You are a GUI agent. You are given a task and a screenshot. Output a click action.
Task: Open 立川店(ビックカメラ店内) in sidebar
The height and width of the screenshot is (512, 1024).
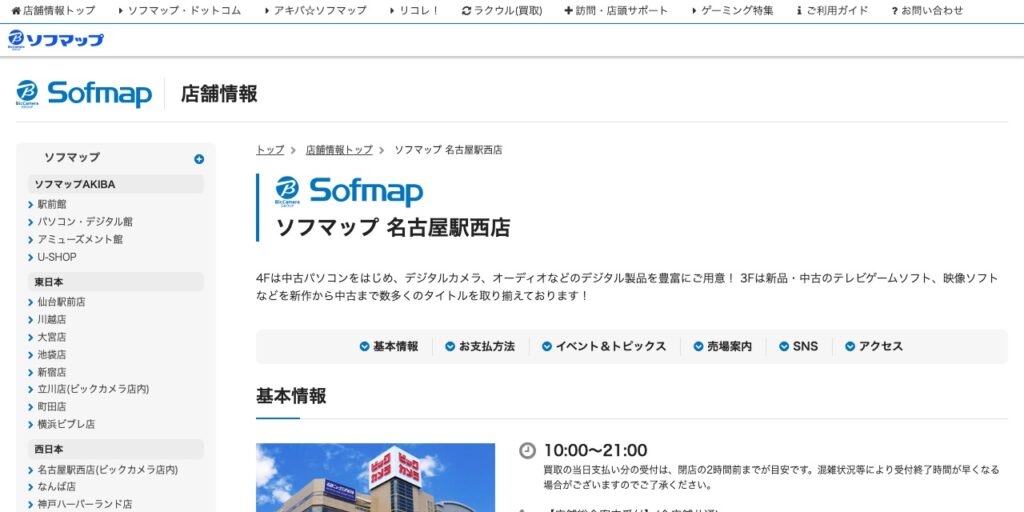[x=93, y=389]
